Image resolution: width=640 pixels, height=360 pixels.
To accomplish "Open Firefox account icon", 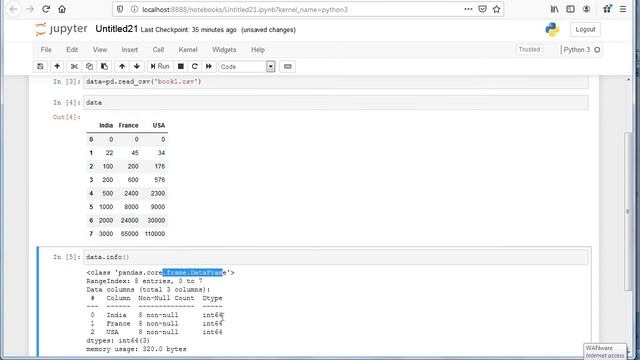I will [586, 9].
